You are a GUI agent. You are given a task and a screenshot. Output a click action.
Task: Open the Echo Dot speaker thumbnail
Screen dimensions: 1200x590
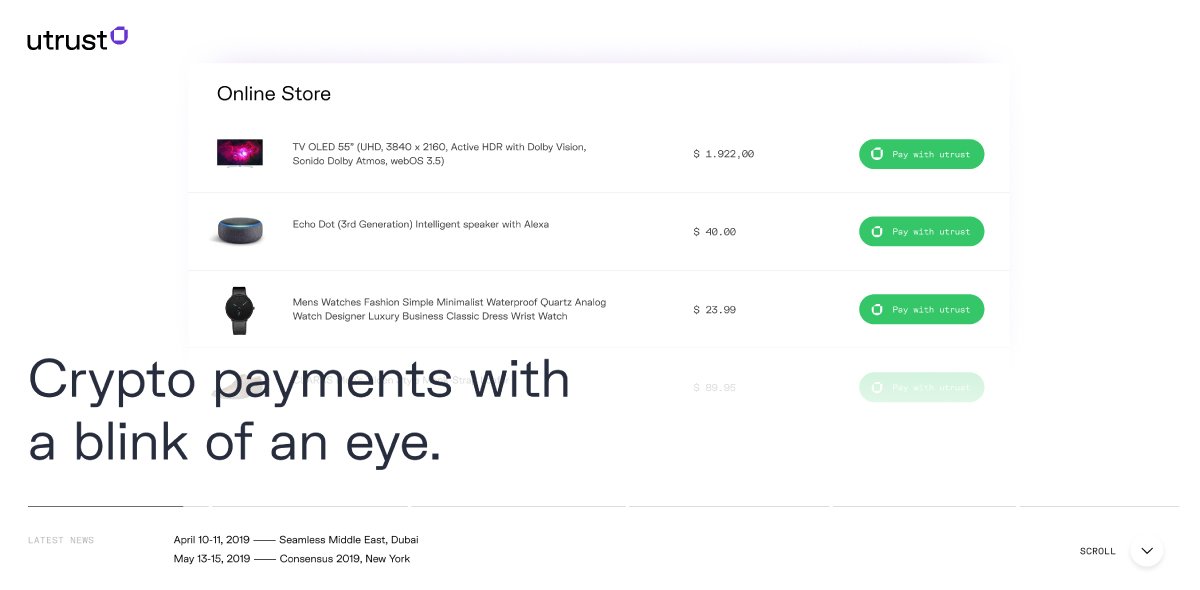(x=240, y=230)
